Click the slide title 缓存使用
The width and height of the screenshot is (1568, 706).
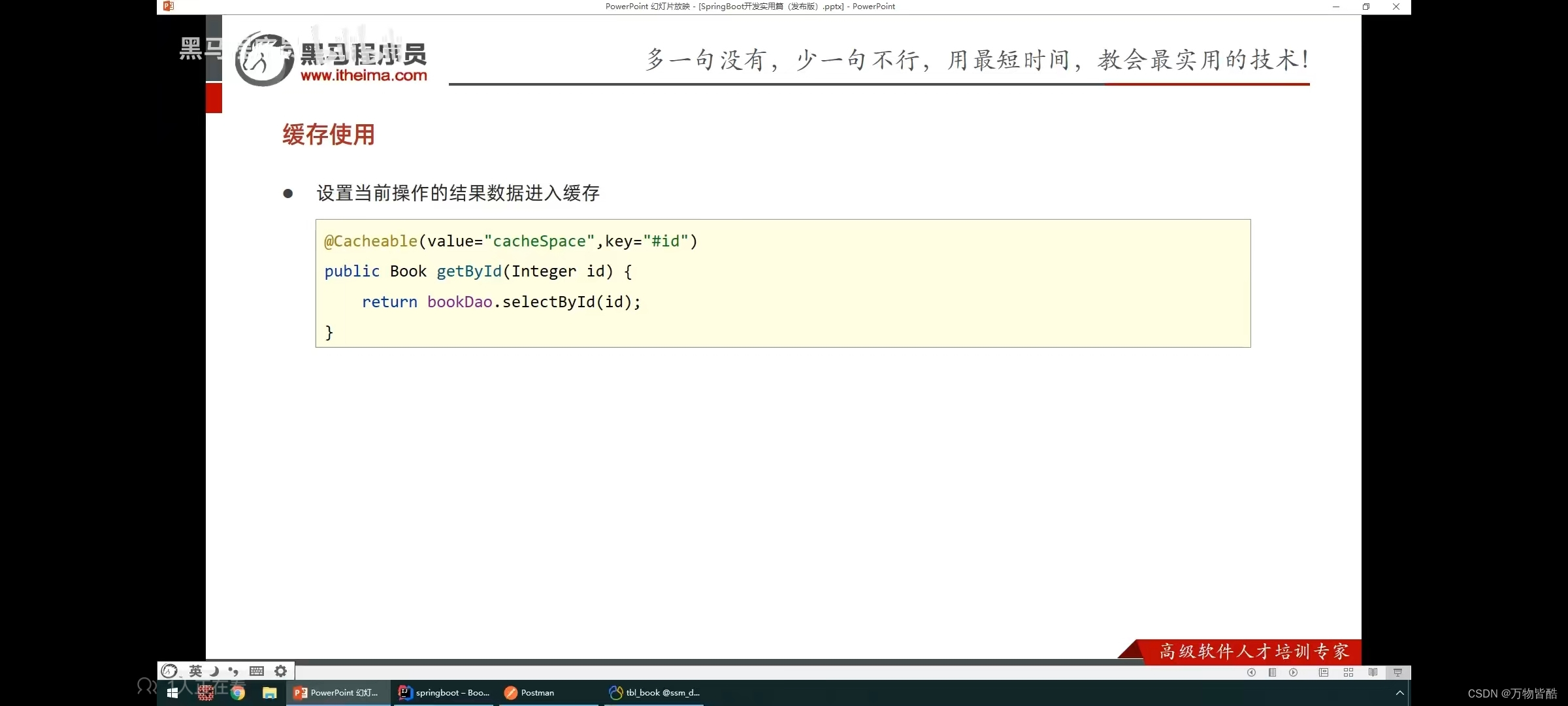click(x=329, y=135)
